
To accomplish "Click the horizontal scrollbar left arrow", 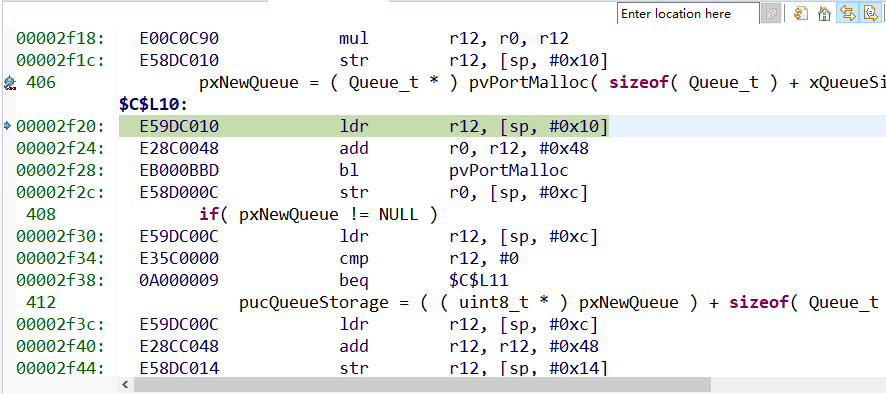I will (125, 385).
